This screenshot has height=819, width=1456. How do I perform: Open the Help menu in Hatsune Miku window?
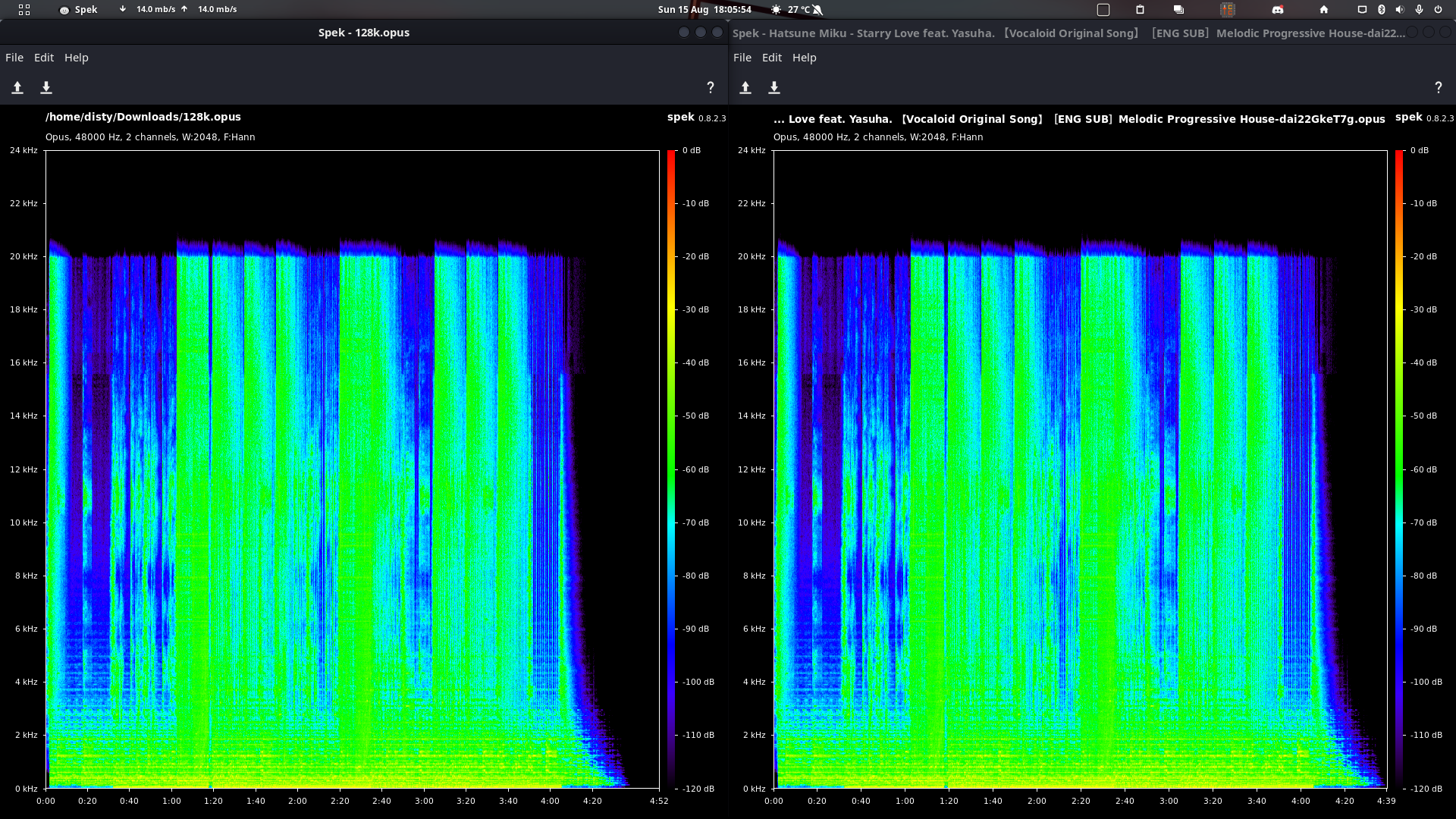(805, 58)
